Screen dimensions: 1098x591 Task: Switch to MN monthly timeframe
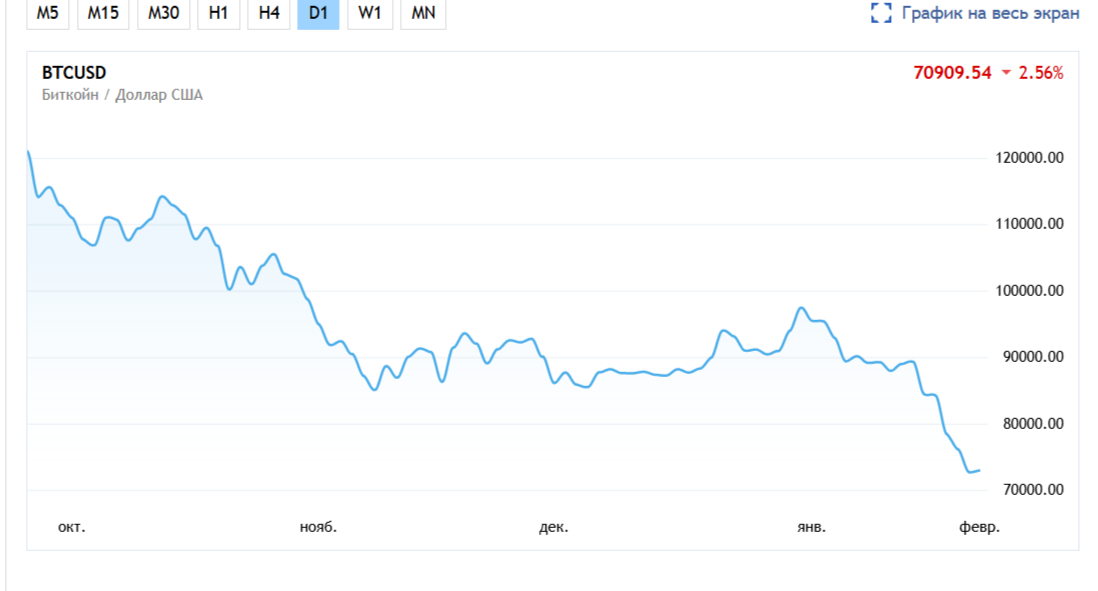(423, 14)
